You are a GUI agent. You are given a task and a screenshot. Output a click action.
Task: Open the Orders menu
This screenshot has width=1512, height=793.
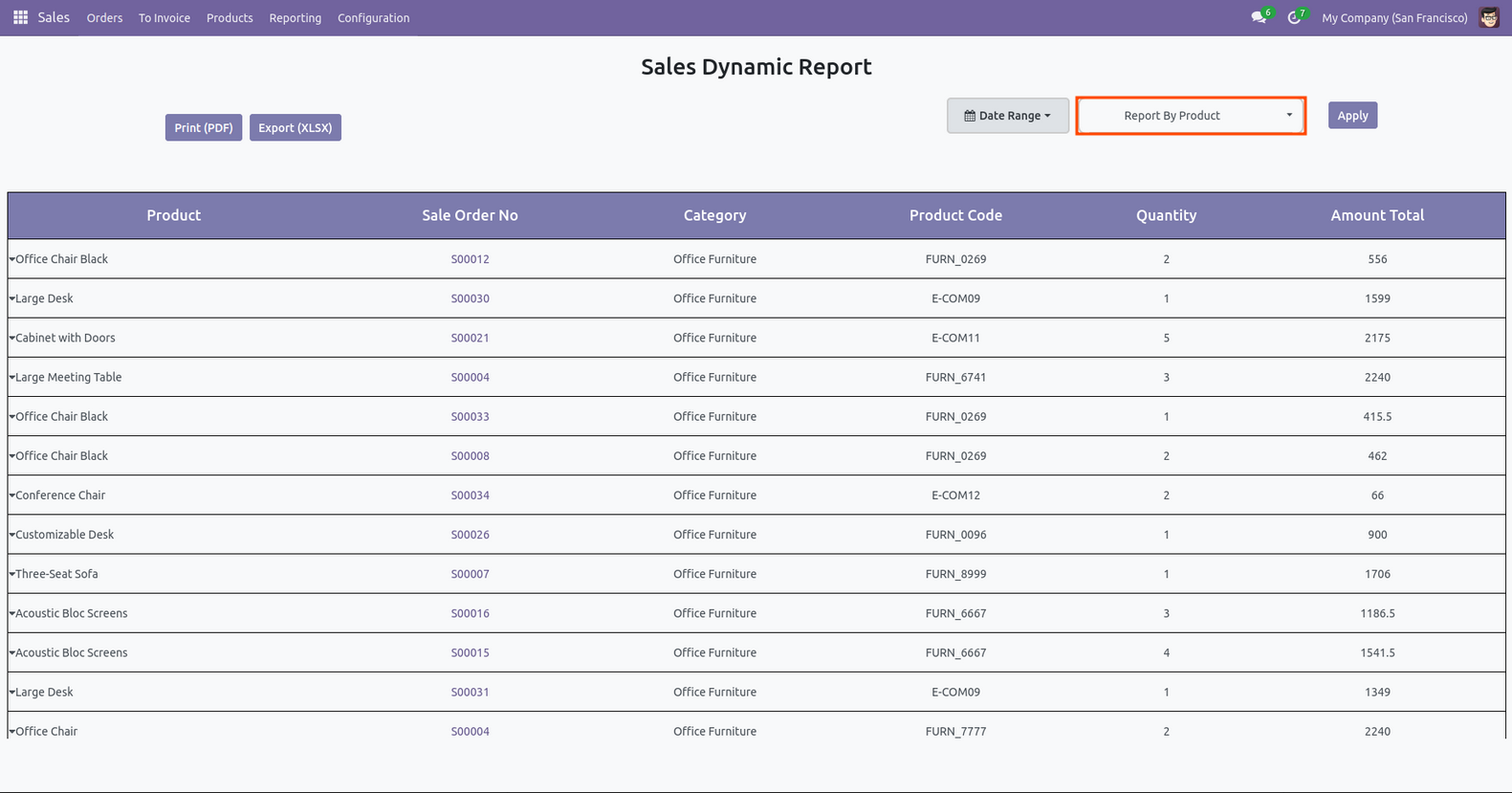(104, 18)
